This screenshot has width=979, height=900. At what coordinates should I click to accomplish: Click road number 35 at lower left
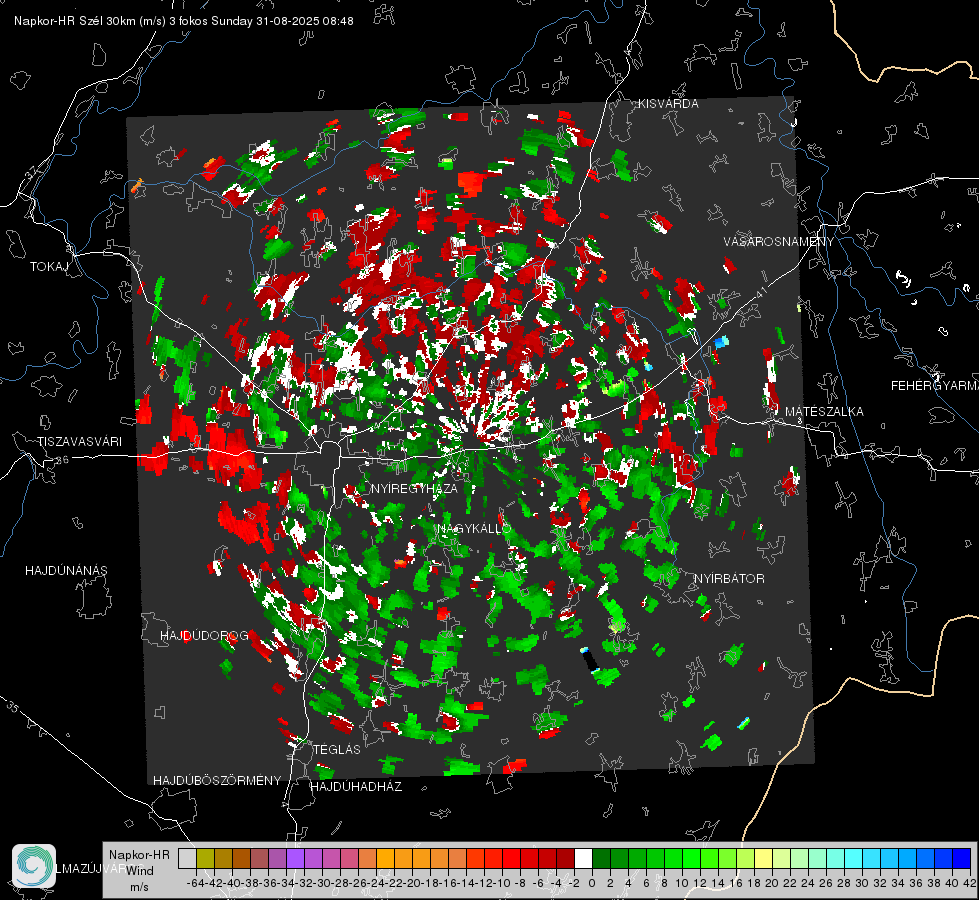click(12, 706)
